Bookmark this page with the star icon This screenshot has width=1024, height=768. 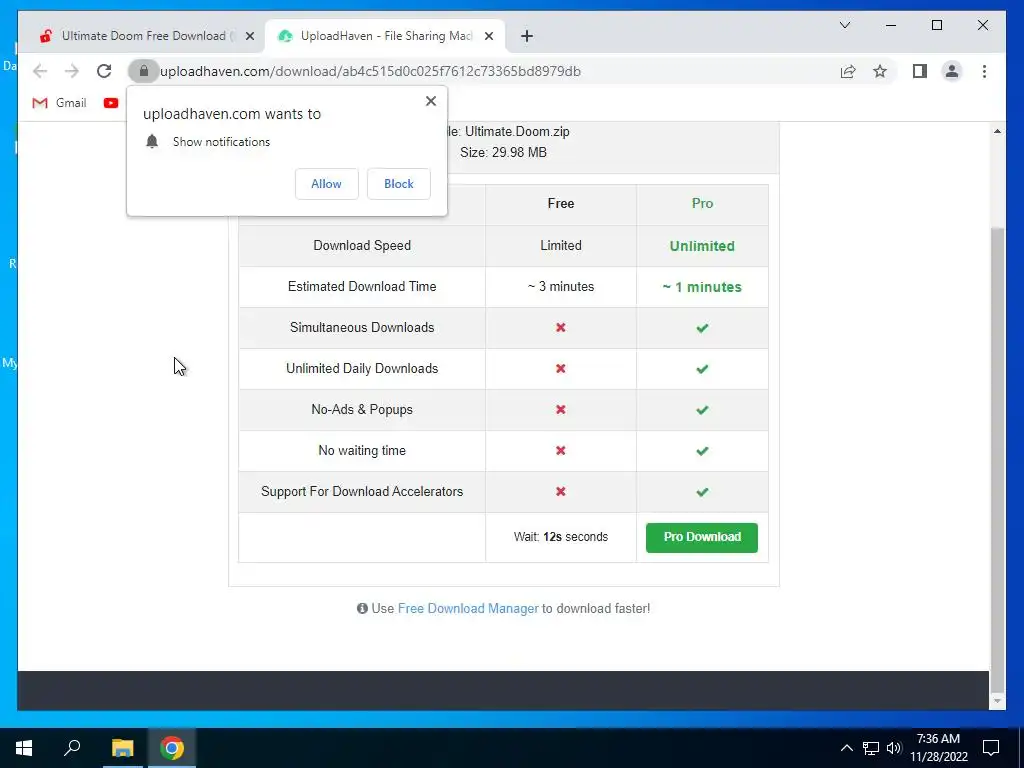pos(880,71)
